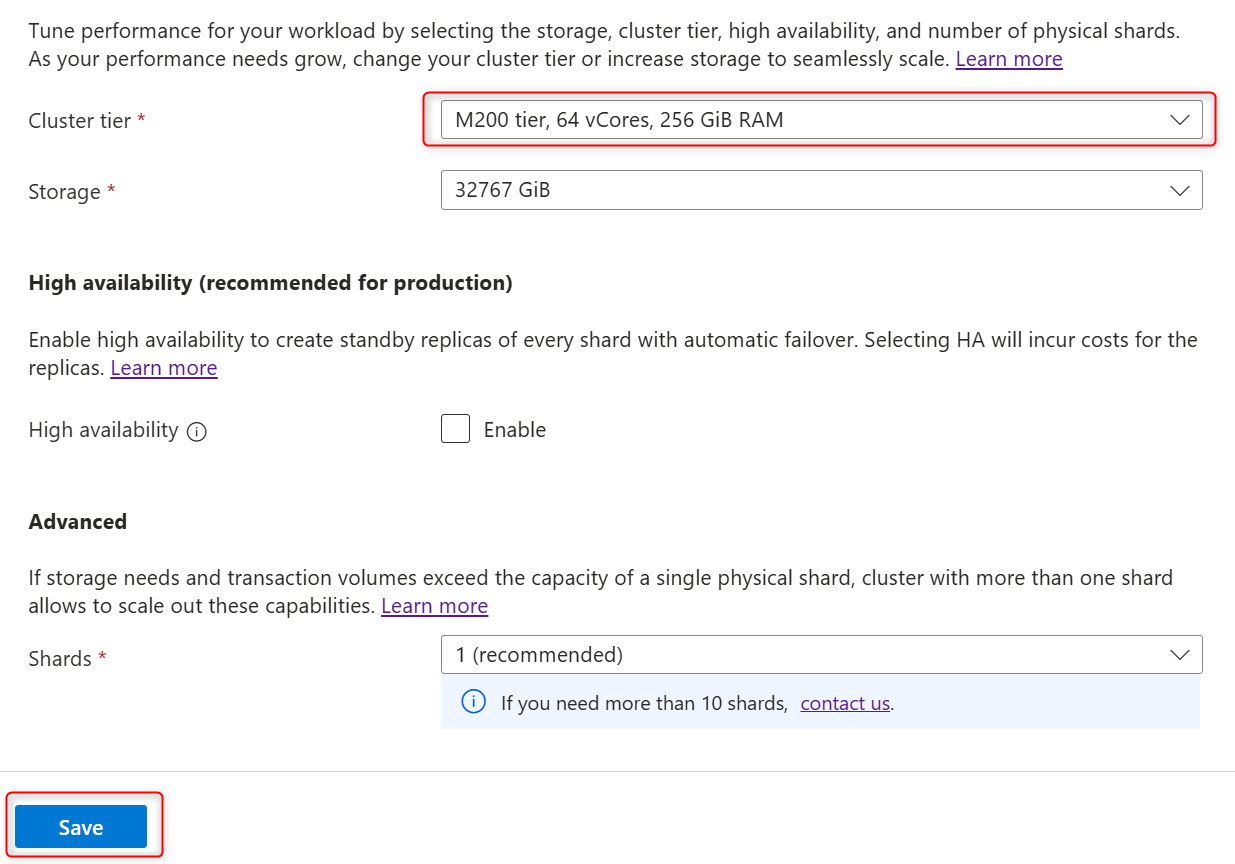Click the 'Enable' label text beside checkbox

click(514, 430)
